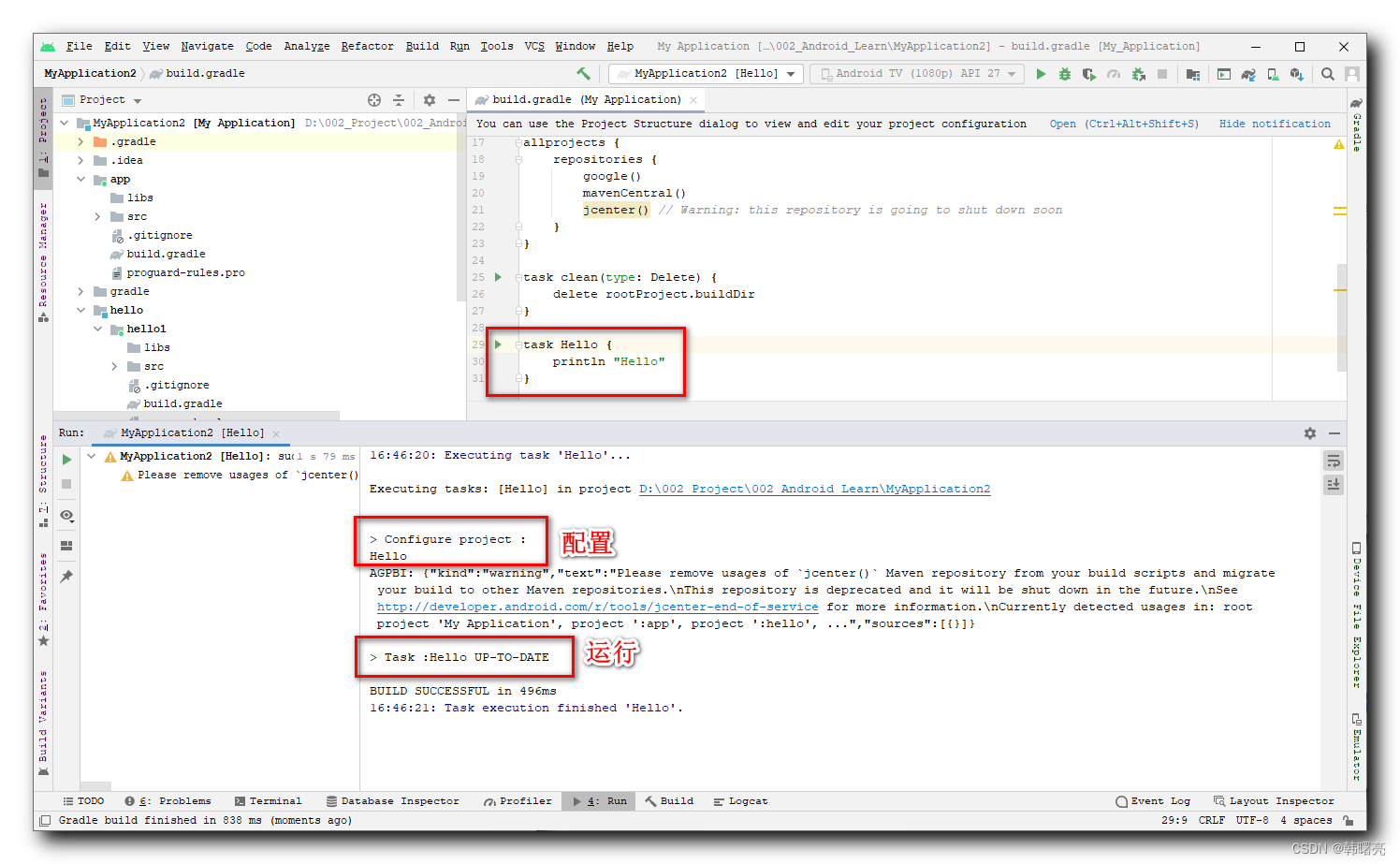This screenshot has width=1400, height=864.
Task: Click the user account avatar icon
Action: point(1352,74)
